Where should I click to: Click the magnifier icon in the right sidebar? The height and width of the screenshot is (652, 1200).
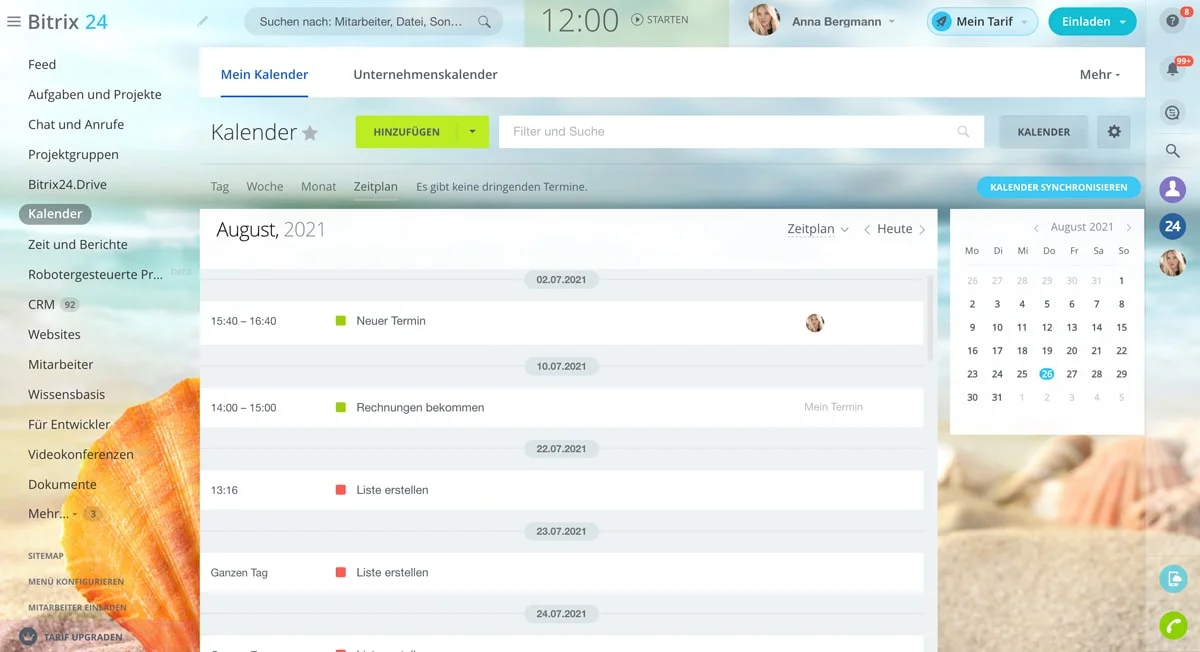pos(1173,151)
